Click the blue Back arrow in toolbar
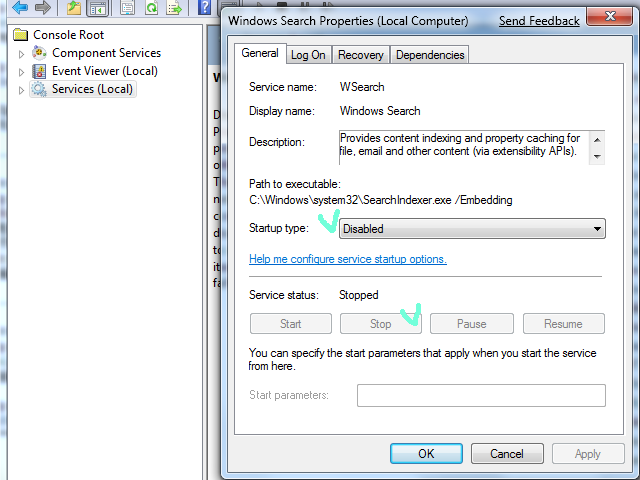640x480 pixels. pos(20,7)
